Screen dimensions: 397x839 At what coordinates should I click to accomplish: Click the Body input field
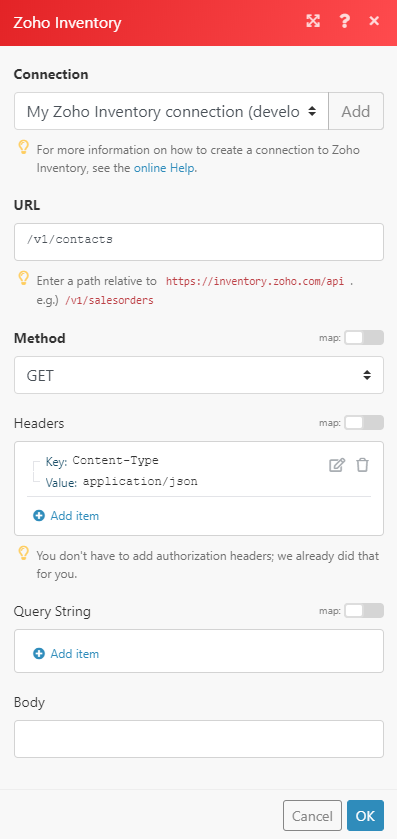pos(199,739)
